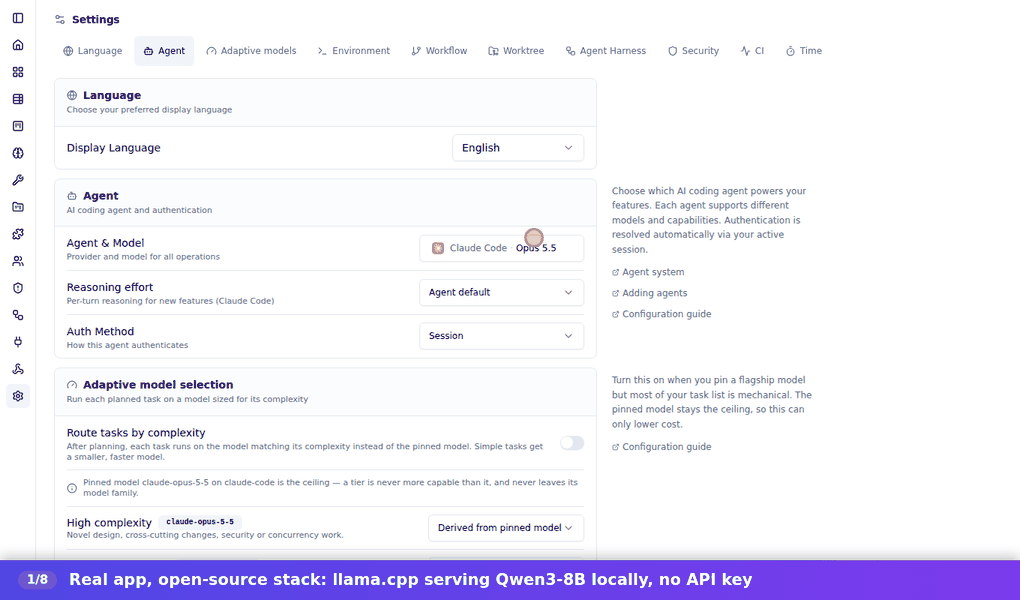Open the kanban board sidebar icon

(18, 126)
